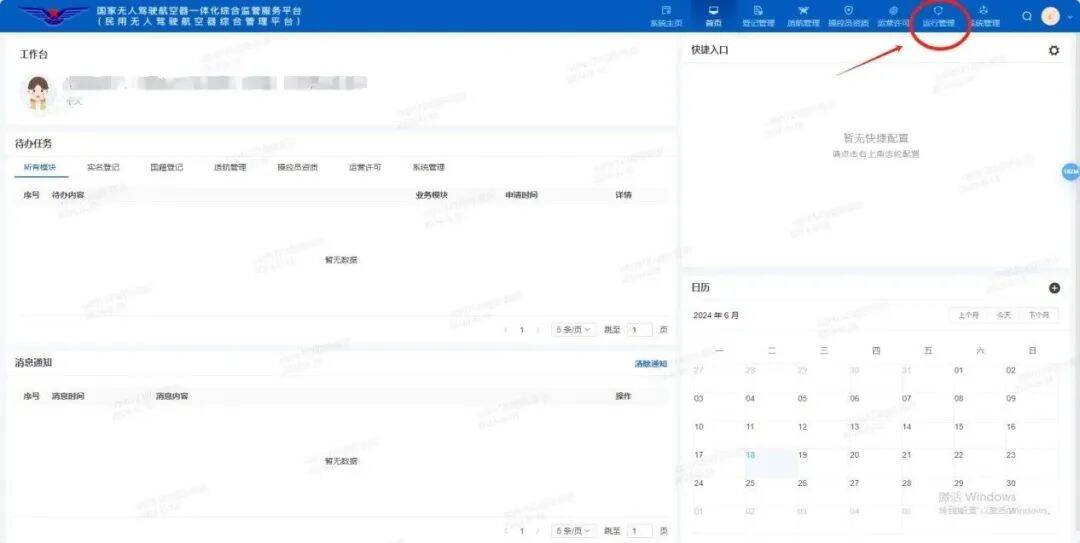Screen dimensions: 1080x543
Task: Click the 申请时间 column header
Action: pyautogui.click(x=521, y=195)
